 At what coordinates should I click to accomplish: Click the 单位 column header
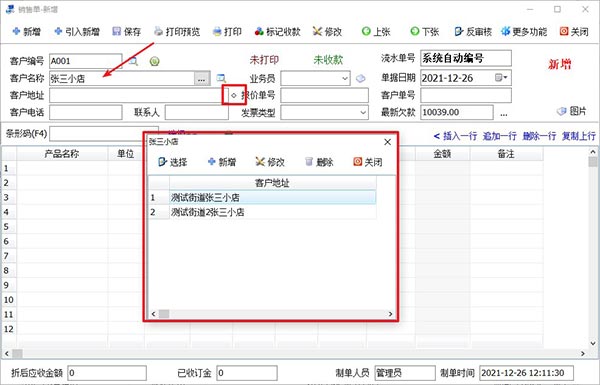coord(126,154)
